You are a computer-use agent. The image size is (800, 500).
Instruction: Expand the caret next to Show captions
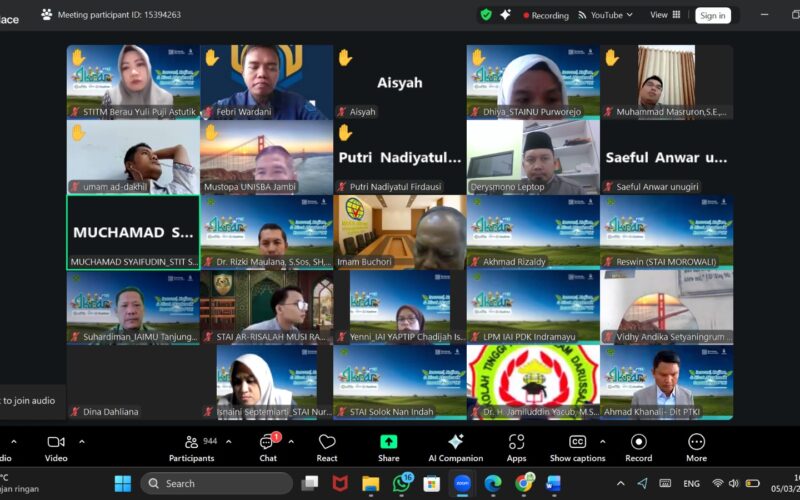[603, 441]
